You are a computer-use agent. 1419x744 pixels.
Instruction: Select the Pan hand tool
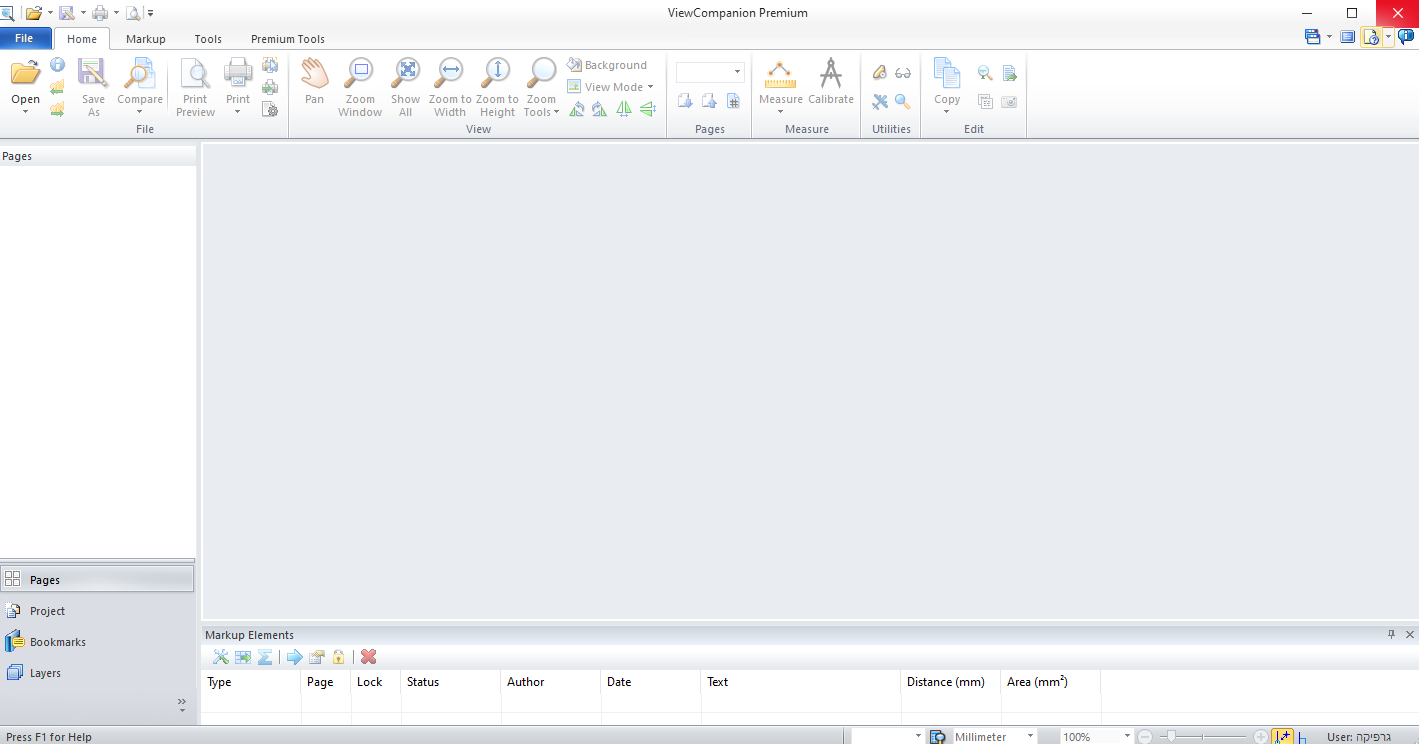coord(314,82)
